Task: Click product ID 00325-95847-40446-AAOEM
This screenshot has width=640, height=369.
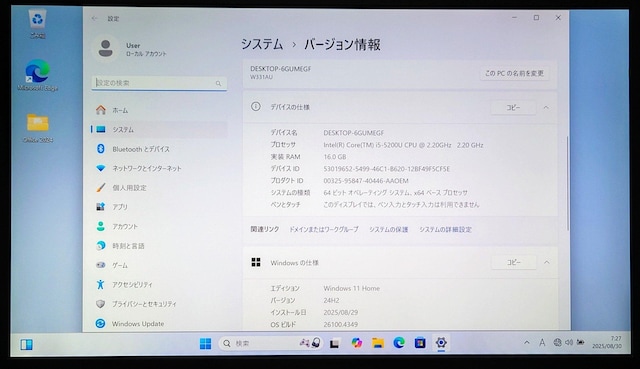Action: 366,180
